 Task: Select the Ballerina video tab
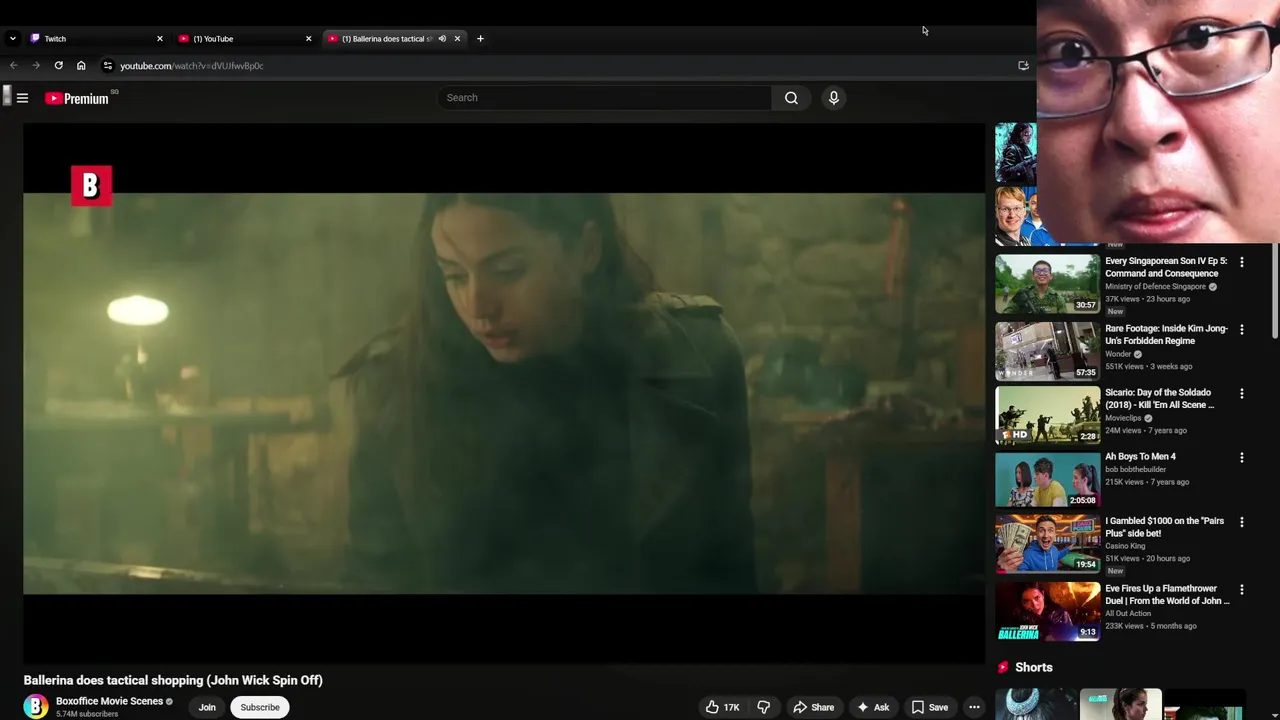[388, 39]
